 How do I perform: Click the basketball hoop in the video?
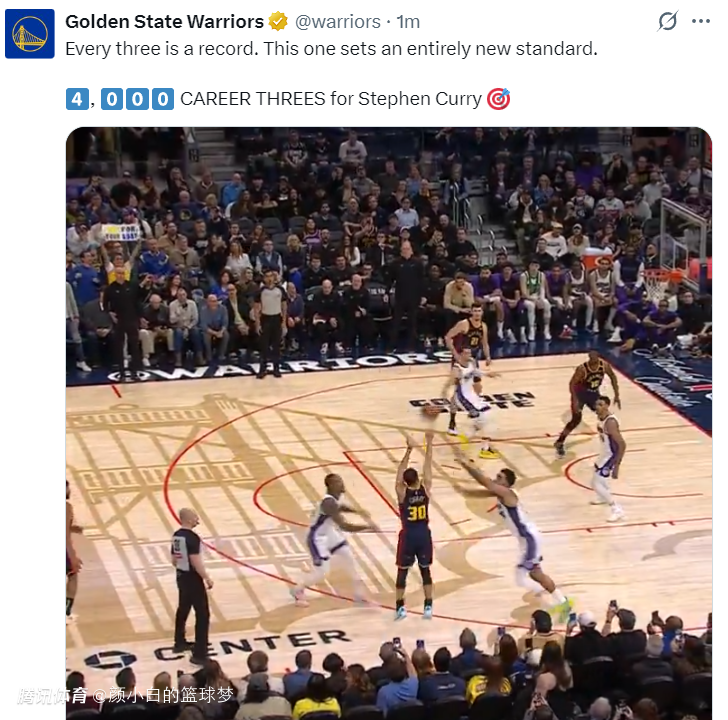658,282
